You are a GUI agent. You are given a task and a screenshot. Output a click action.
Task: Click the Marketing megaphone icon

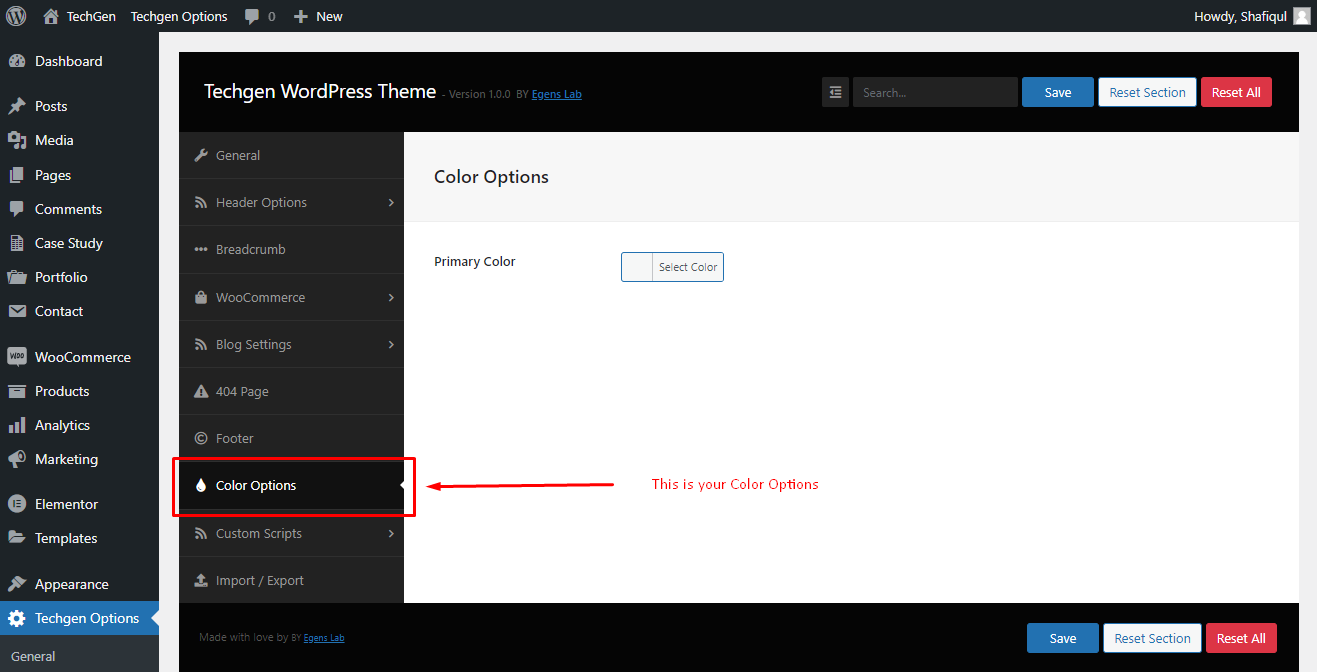coord(17,459)
